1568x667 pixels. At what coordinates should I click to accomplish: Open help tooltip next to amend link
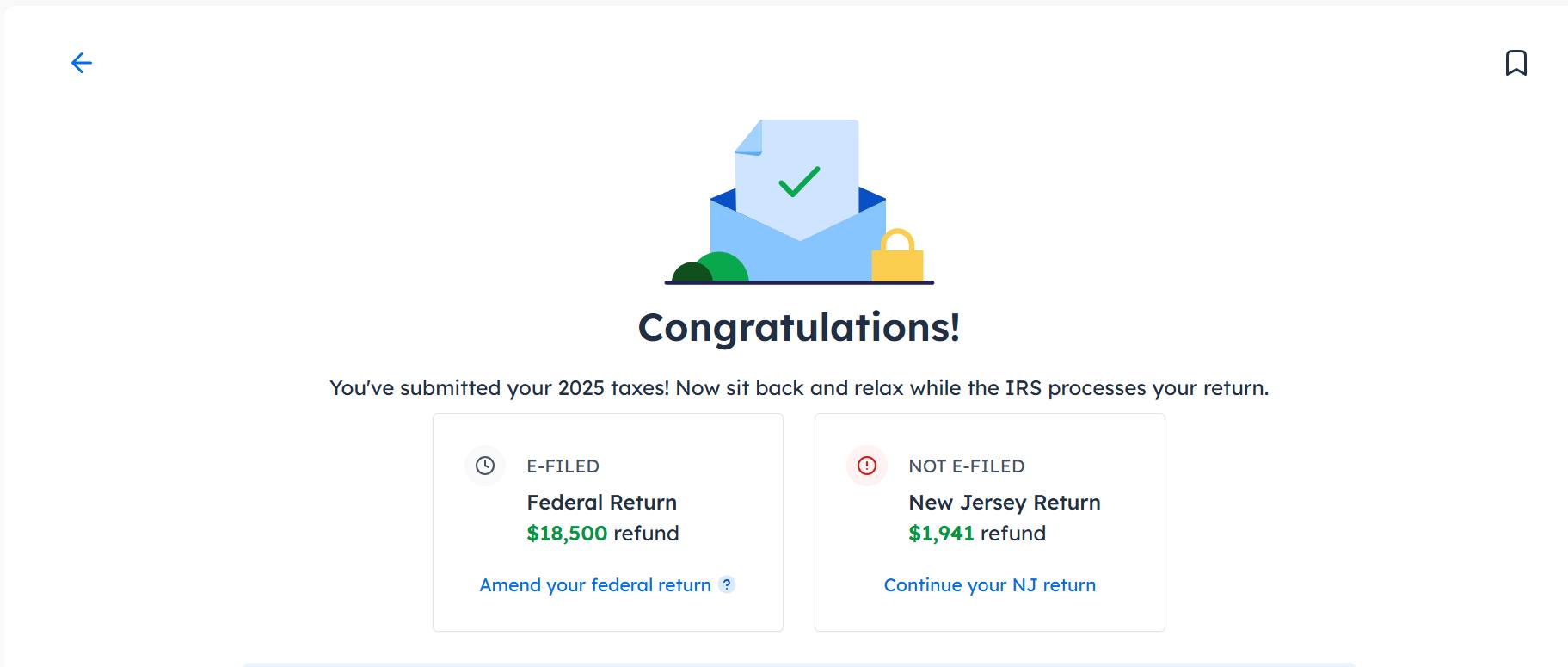(727, 584)
